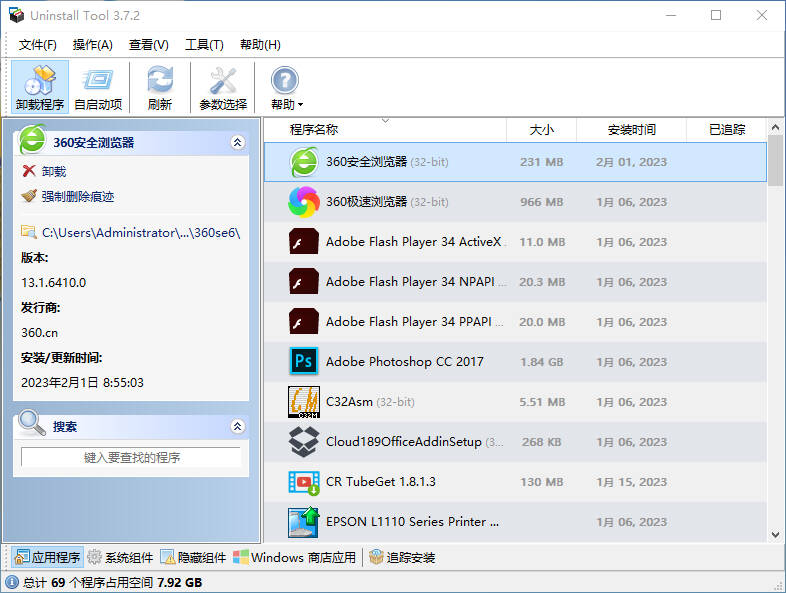The image size is (786, 593).
Task: Open the 查看(V) menu
Action: (149, 45)
